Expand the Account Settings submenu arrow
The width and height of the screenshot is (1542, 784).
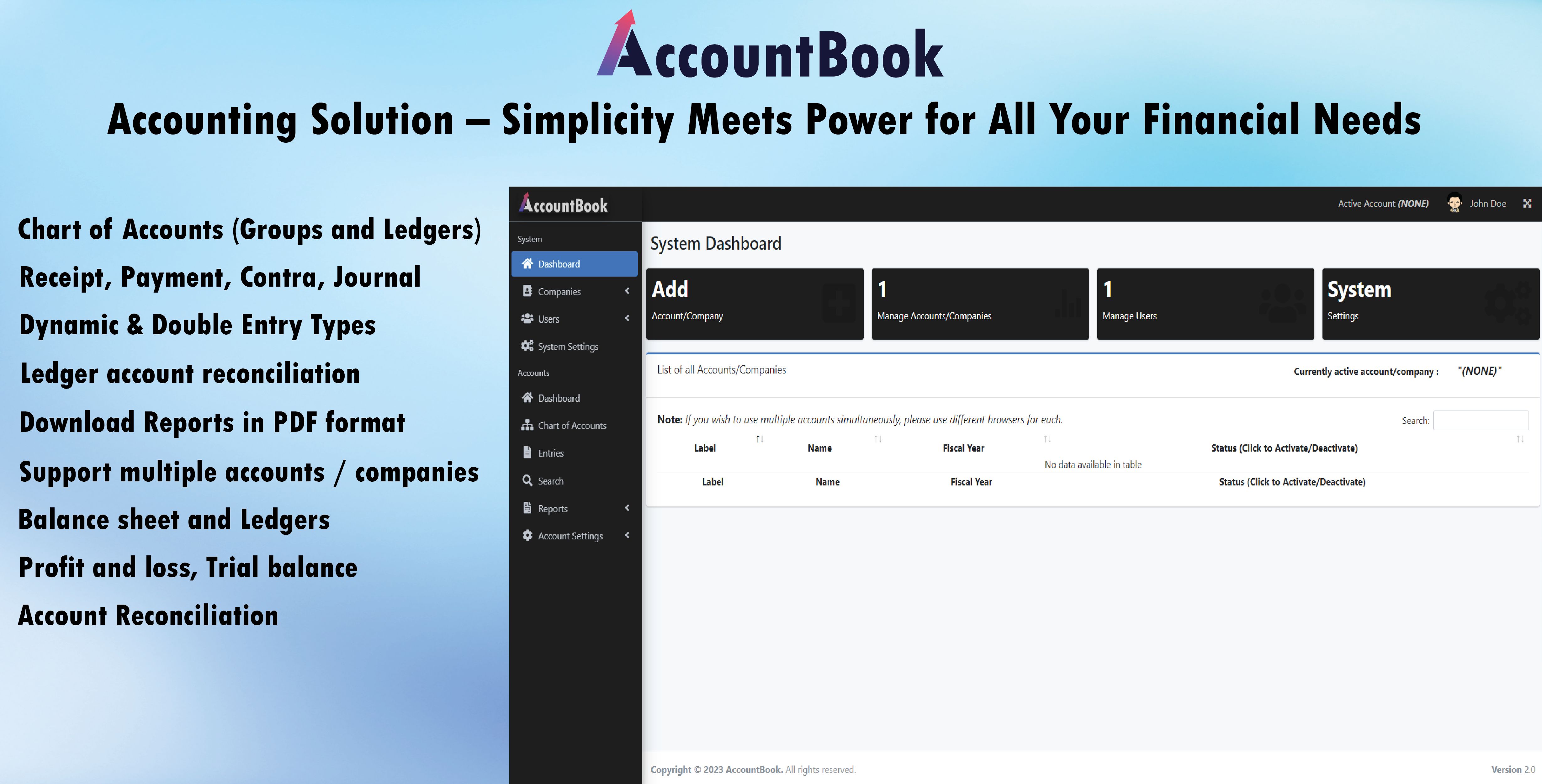[627, 536]
